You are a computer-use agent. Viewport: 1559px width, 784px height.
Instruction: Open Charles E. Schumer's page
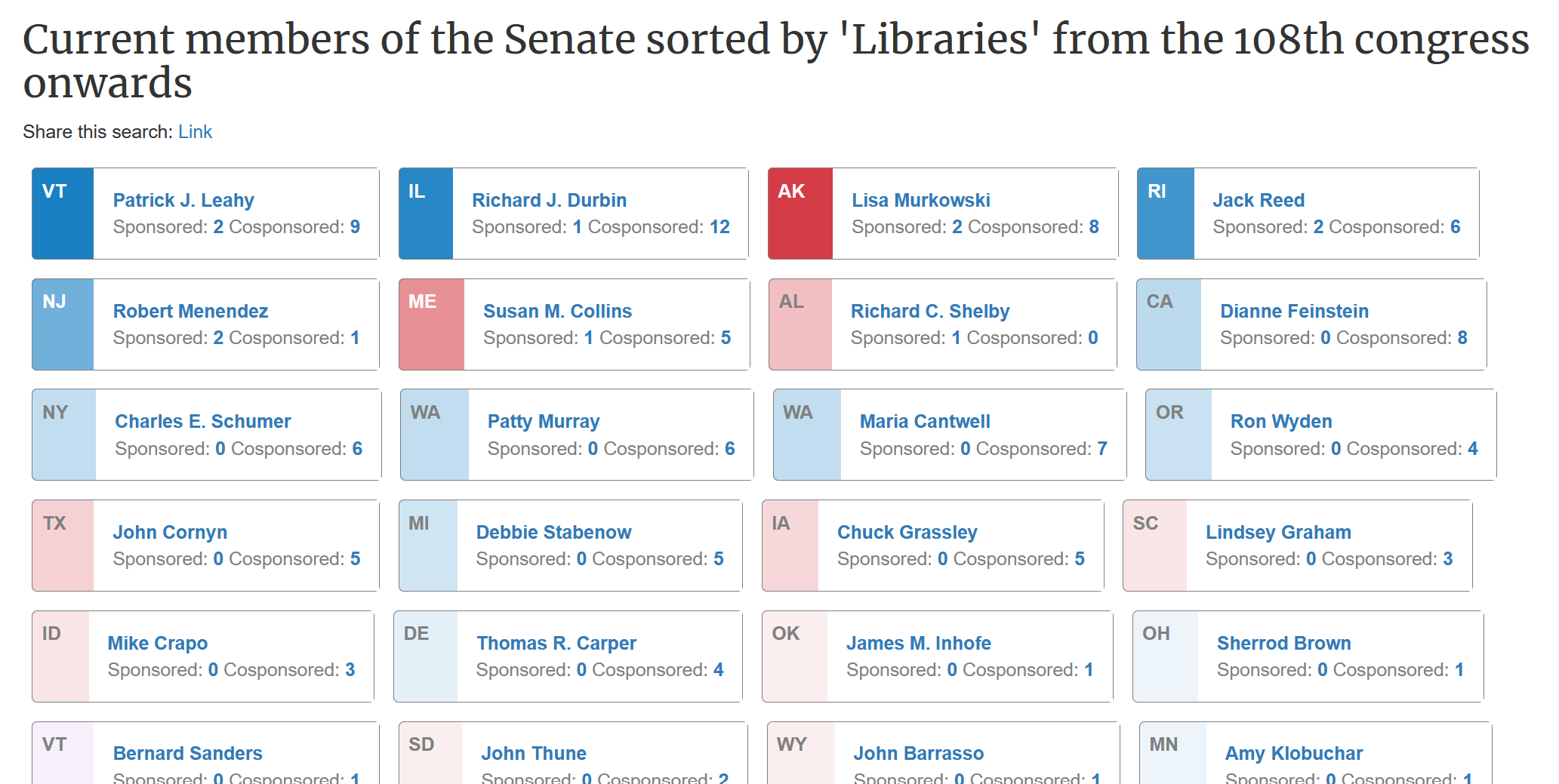point(202,421)
